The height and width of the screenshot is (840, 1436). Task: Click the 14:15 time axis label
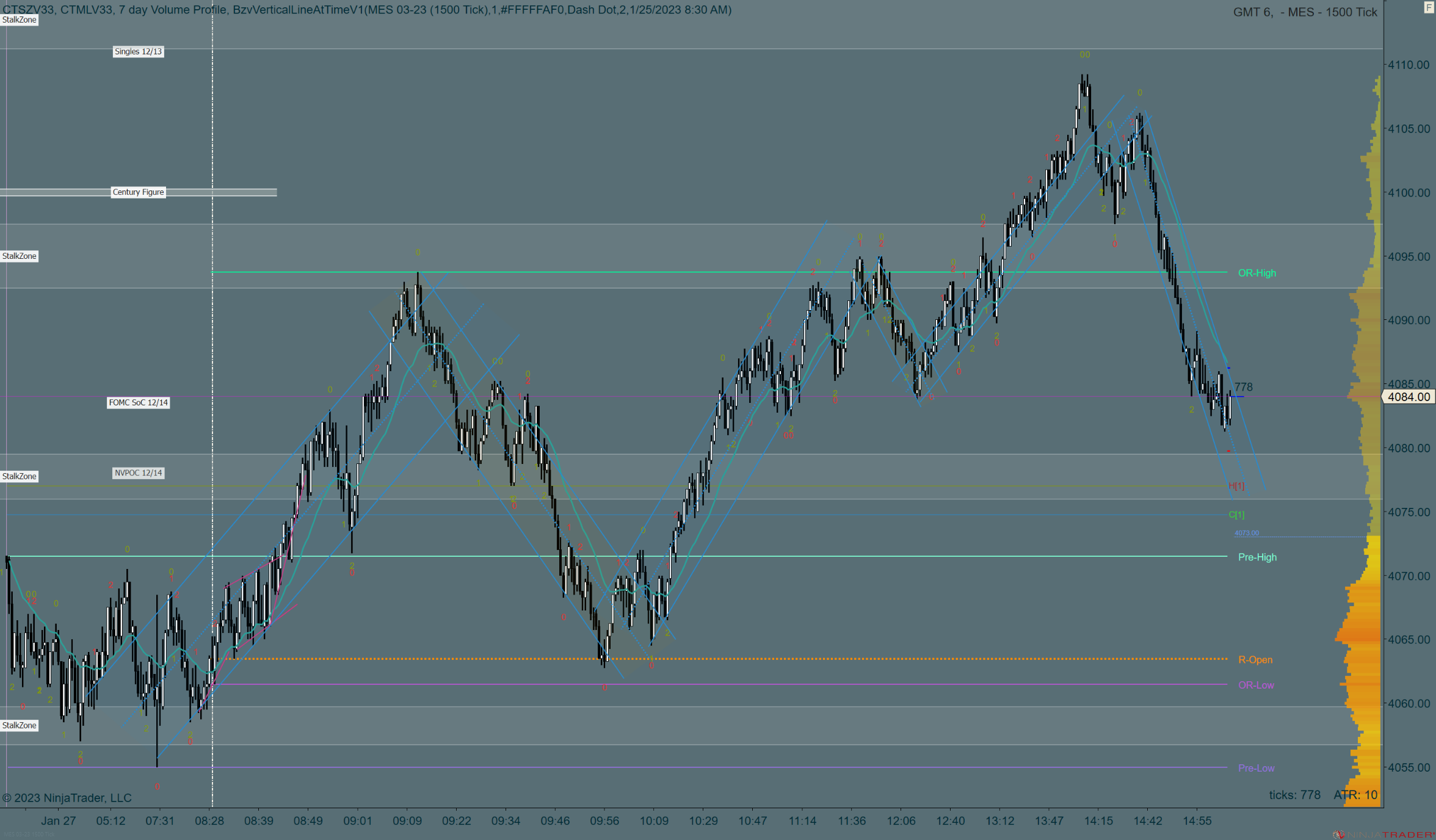1099,821
